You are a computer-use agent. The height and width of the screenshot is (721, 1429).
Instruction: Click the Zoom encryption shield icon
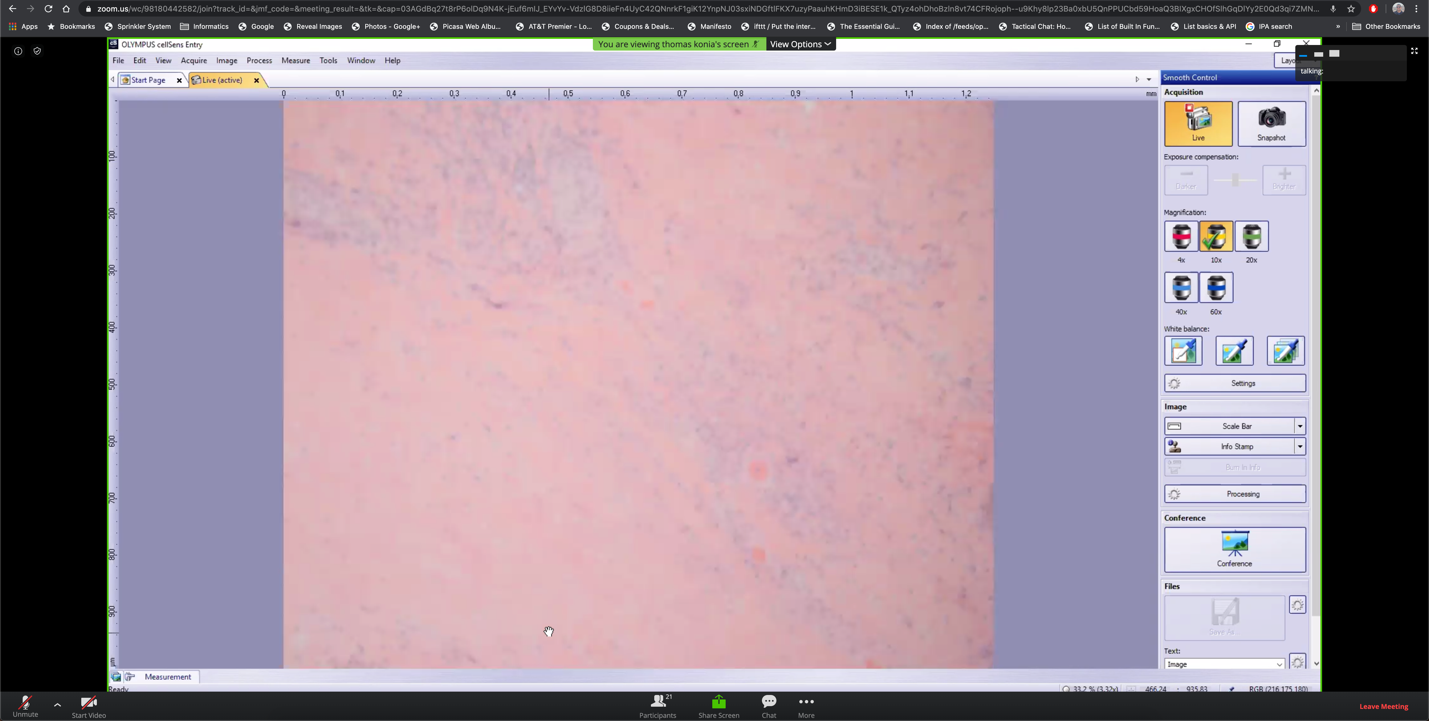37,51
